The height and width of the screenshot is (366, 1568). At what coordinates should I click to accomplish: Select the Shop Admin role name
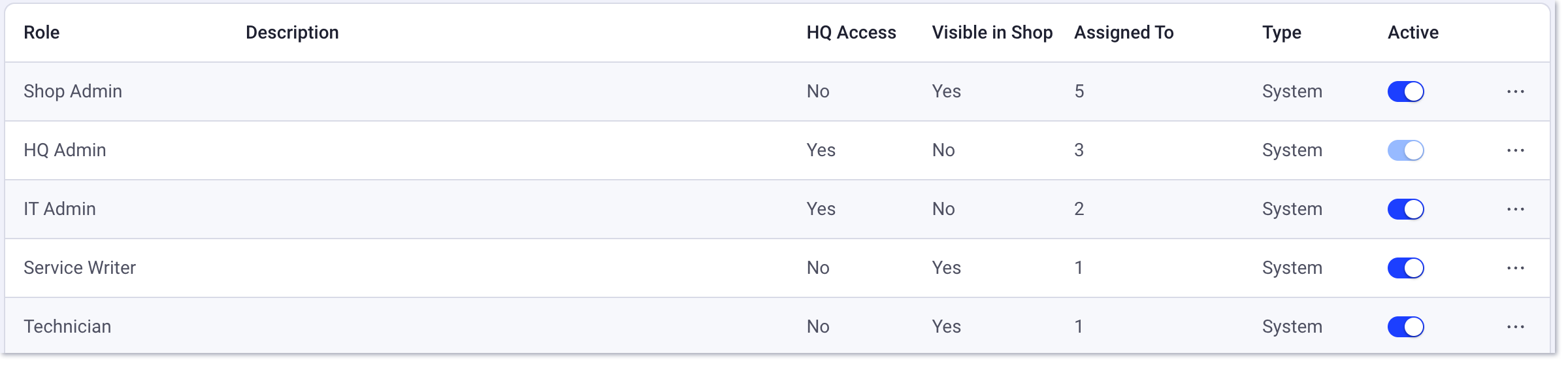tap(73, 91)
